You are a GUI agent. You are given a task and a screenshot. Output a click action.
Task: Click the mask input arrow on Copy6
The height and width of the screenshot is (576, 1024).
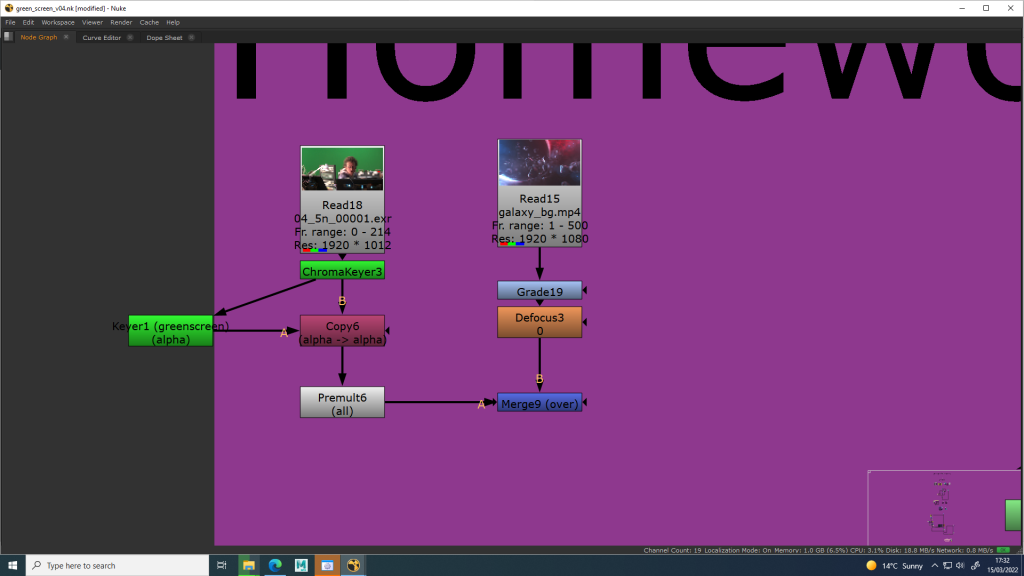(x=387, y=330)
